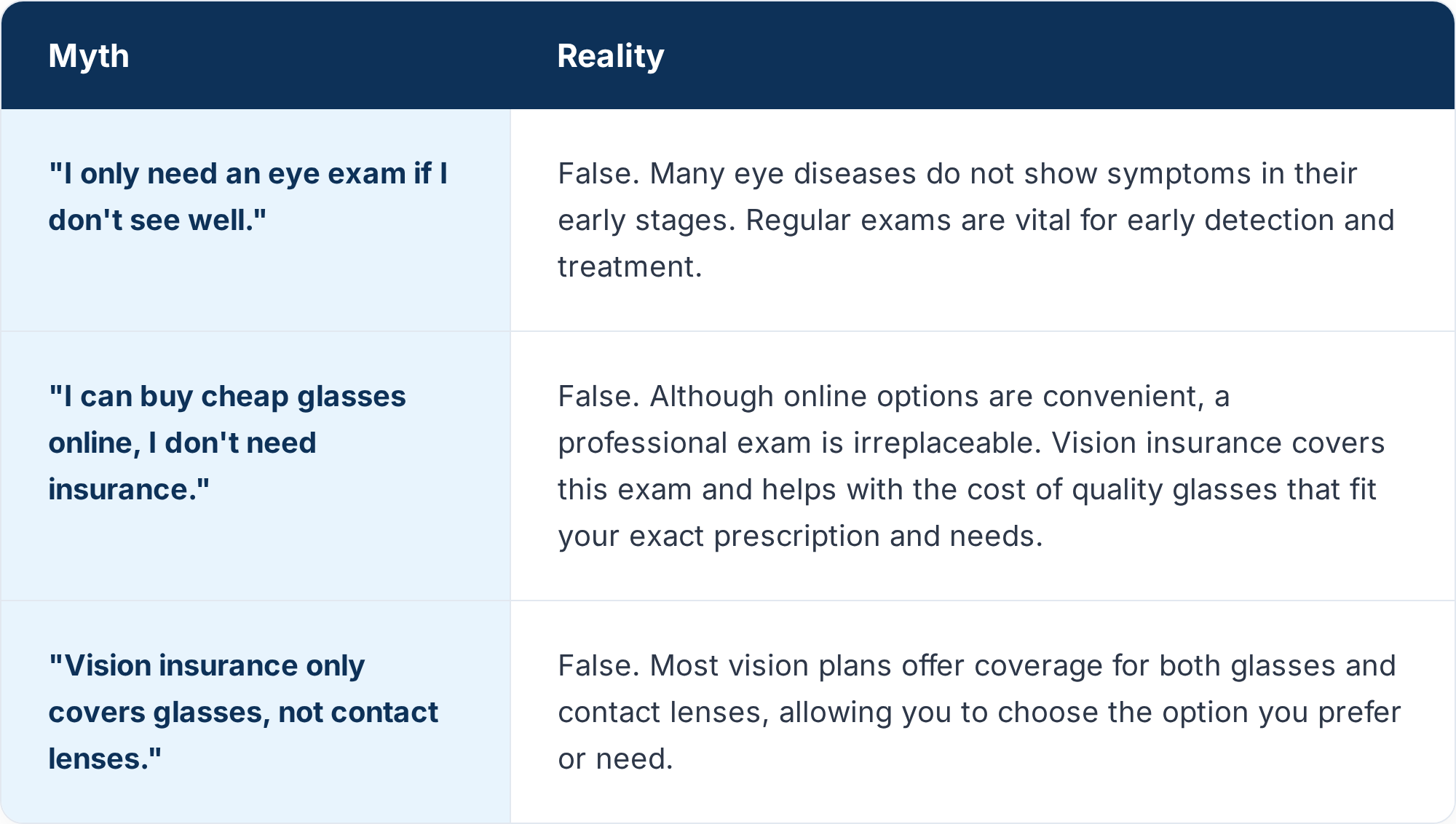The width and height of the screenshot is (1456, 824).
Task: Click the reality text about contact lenses coverage
Action: pyautogui.click(x=979, y=712)
